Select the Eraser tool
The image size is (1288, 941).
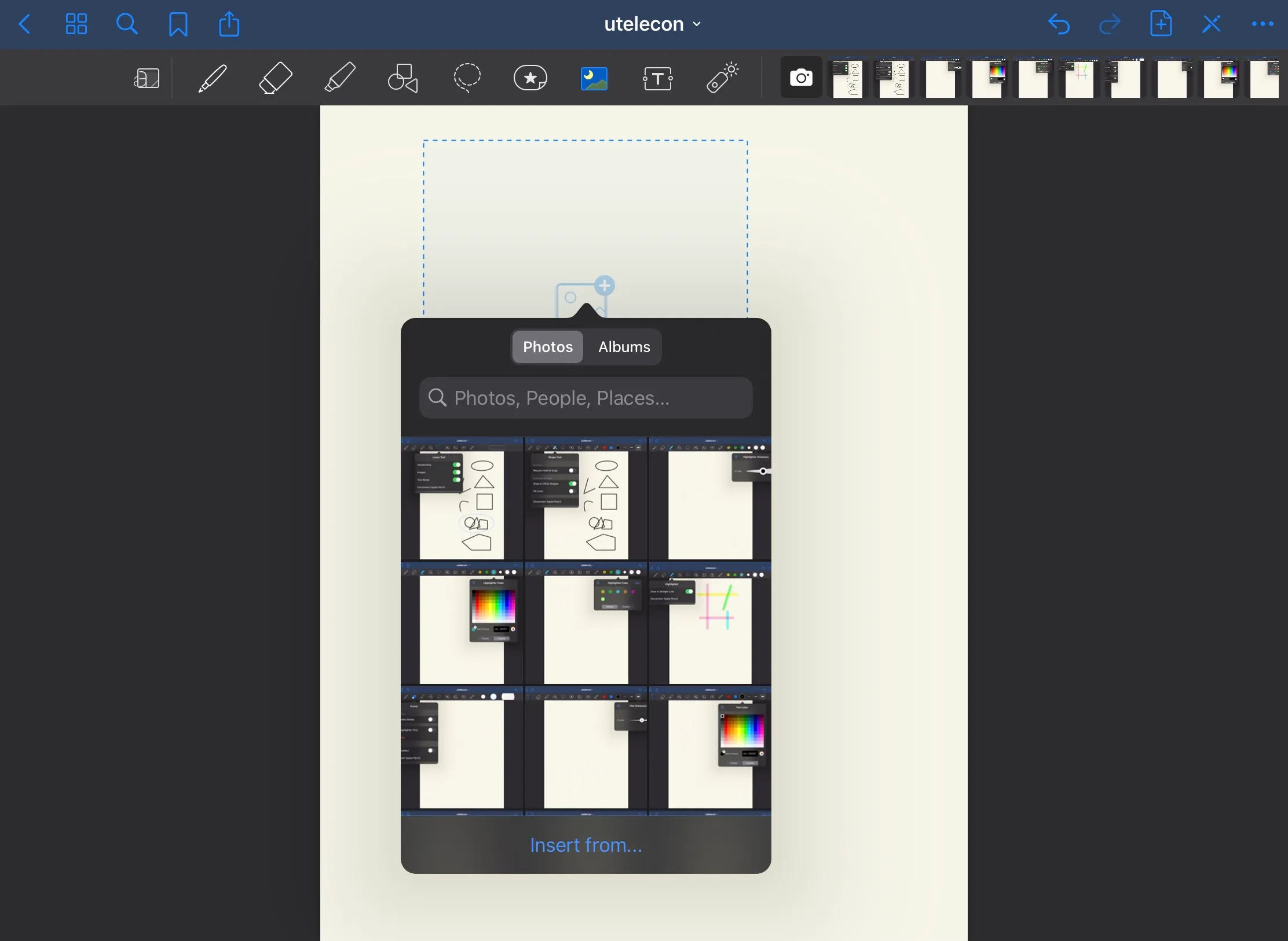click(276, 78)
